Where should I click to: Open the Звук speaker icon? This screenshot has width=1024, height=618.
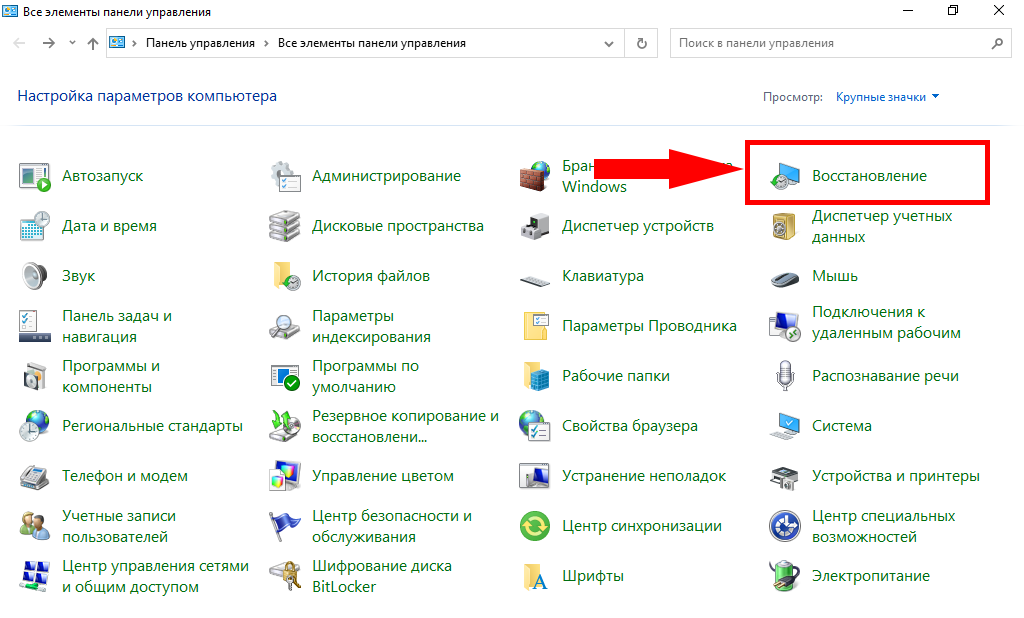35,276
